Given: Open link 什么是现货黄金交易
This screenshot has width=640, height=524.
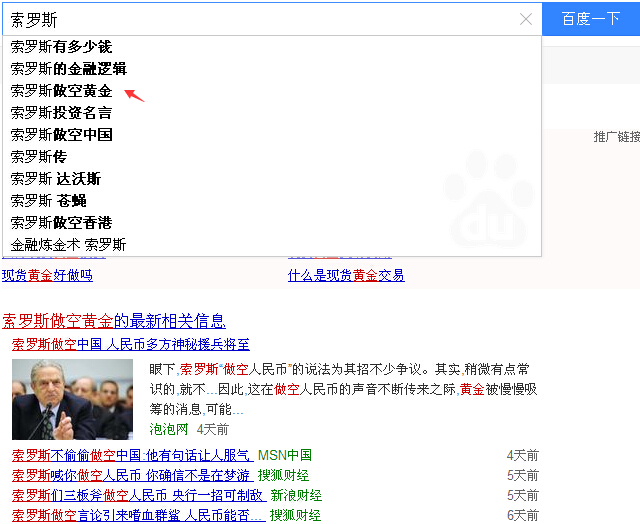Looking at the screenshot, I should coord(346,275).
